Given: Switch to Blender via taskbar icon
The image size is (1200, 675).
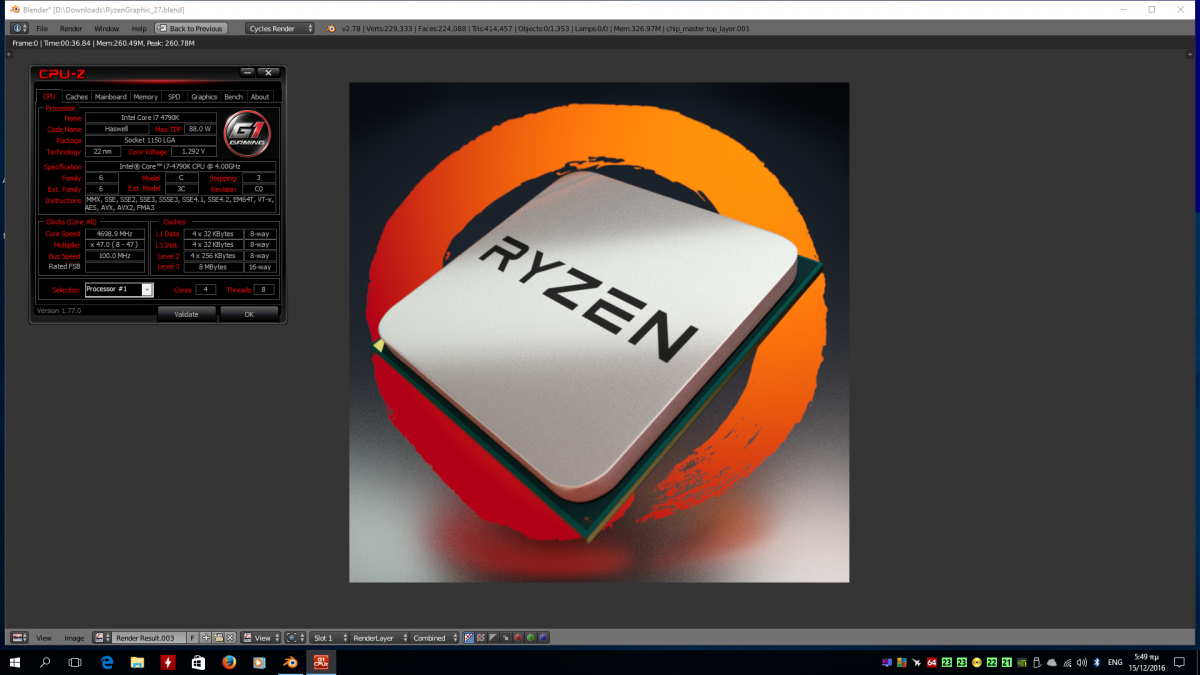Looking at the screenshot, I should pyautogui.click(x=290, y=662).
